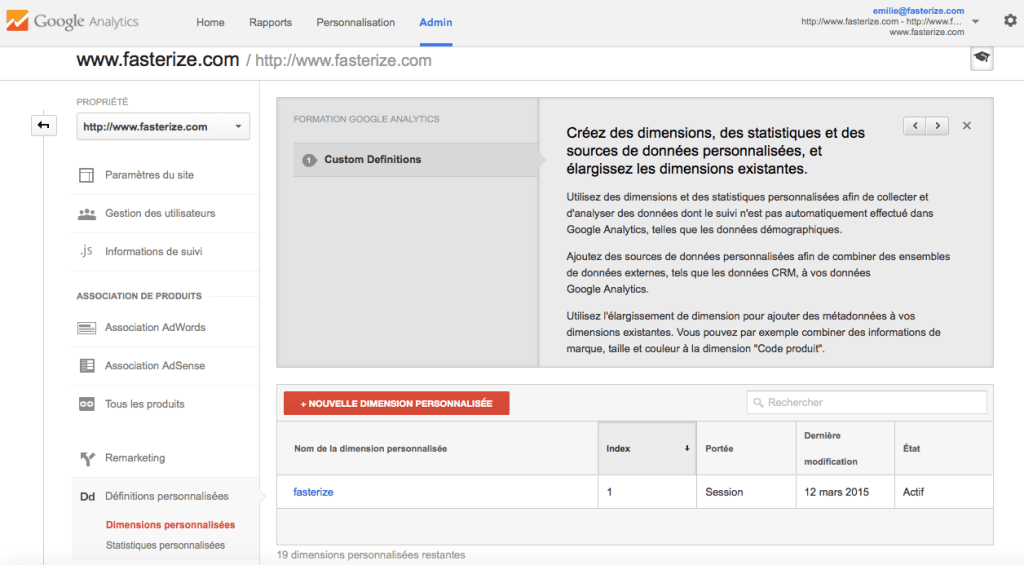Open Association AdSense
Image resolution: width=1024 pixels, height=565 pixels.
click(155, 366)
